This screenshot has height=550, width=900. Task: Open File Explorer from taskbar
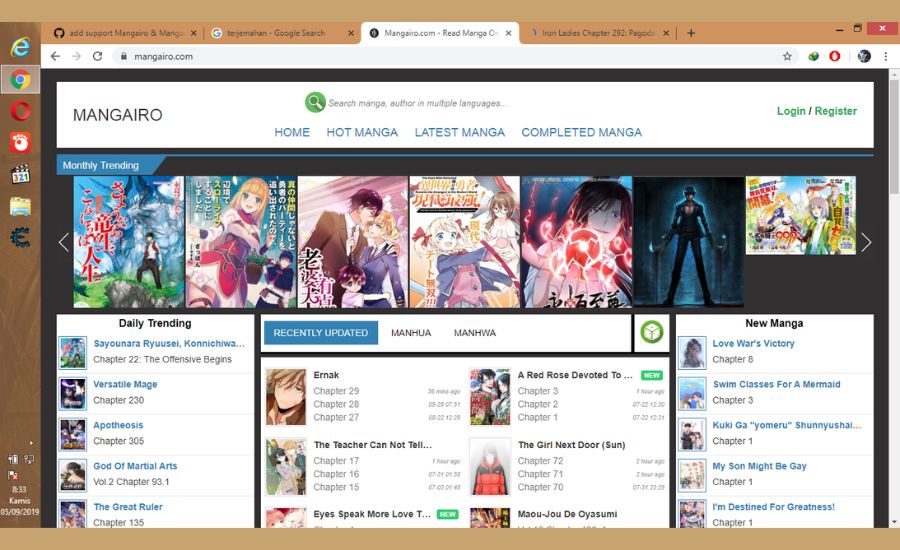20,206
